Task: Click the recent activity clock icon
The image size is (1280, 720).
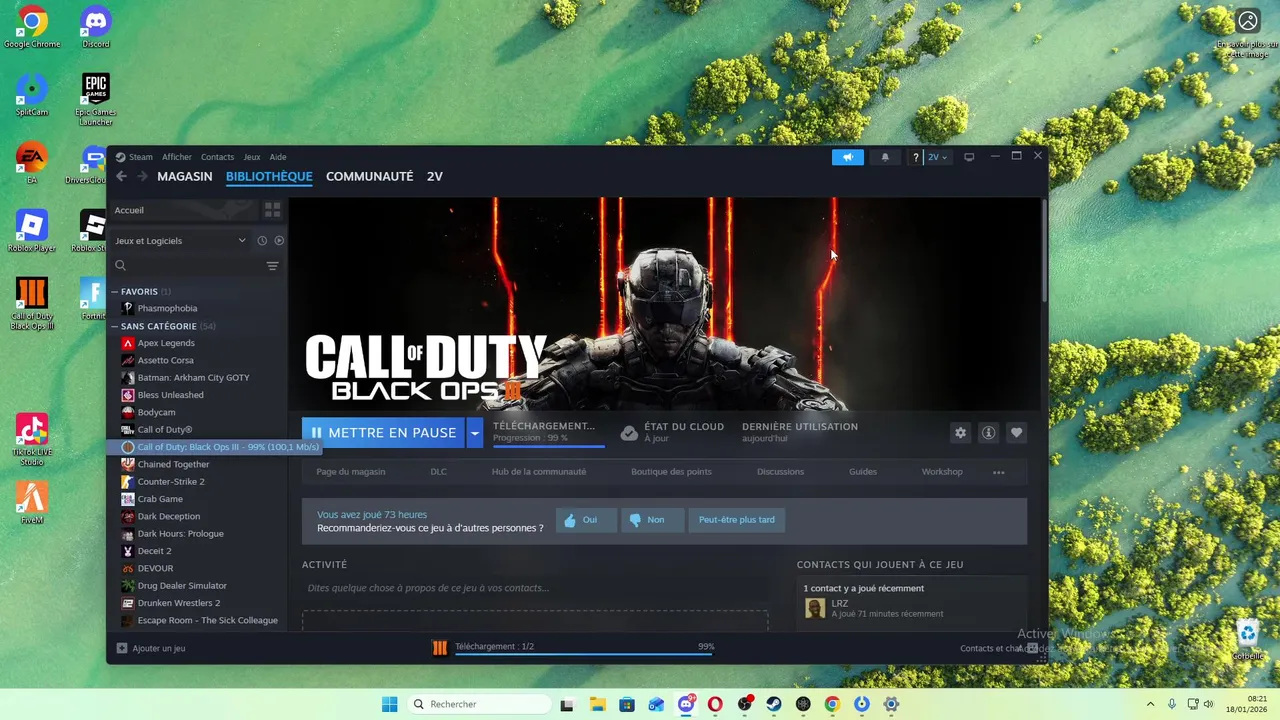Action: pos(262,241)
